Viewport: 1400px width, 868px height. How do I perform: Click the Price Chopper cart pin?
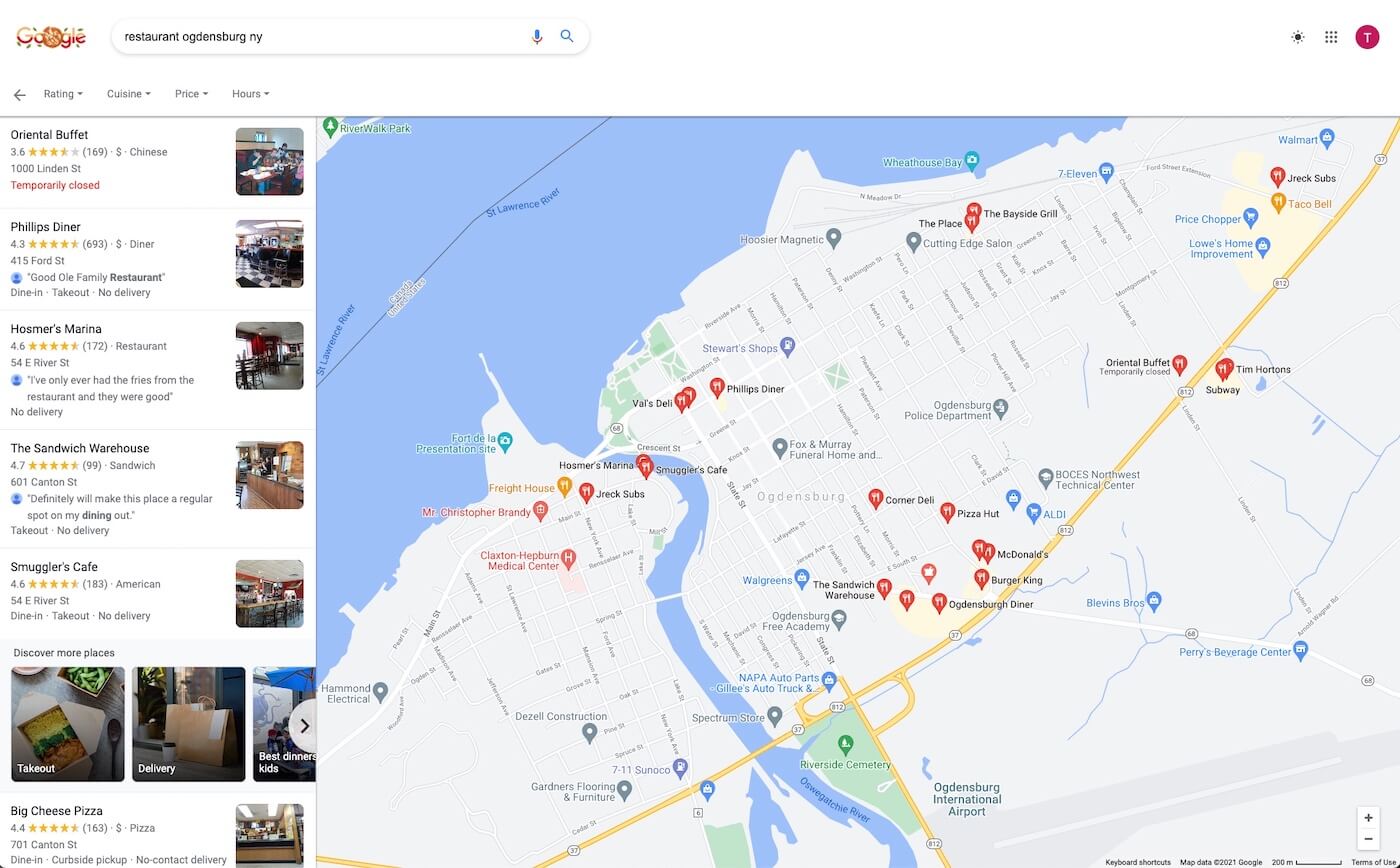click(x=1250, y=217)
